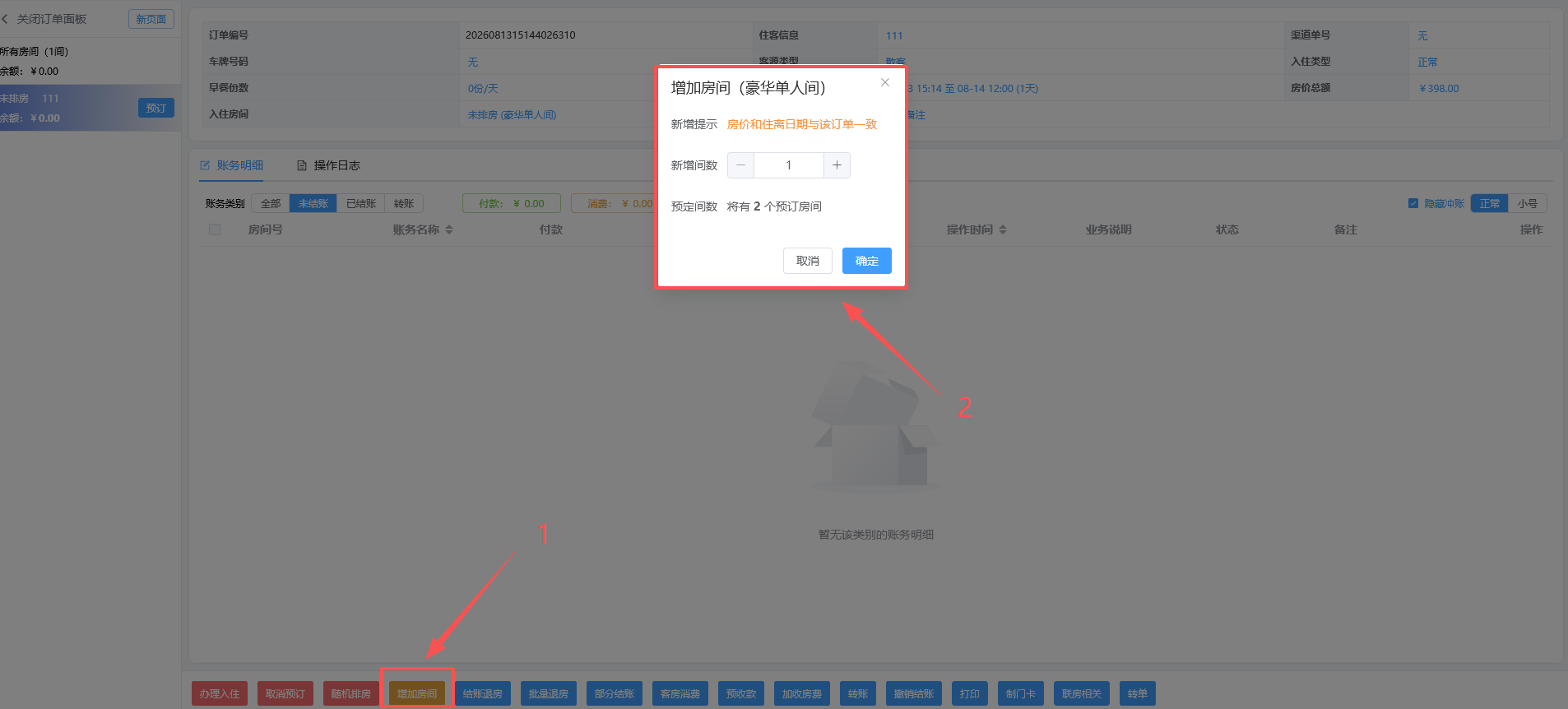Click the 未排房 (豪华单人间) room link
The image size is (1568, 709).
[512, 114]
